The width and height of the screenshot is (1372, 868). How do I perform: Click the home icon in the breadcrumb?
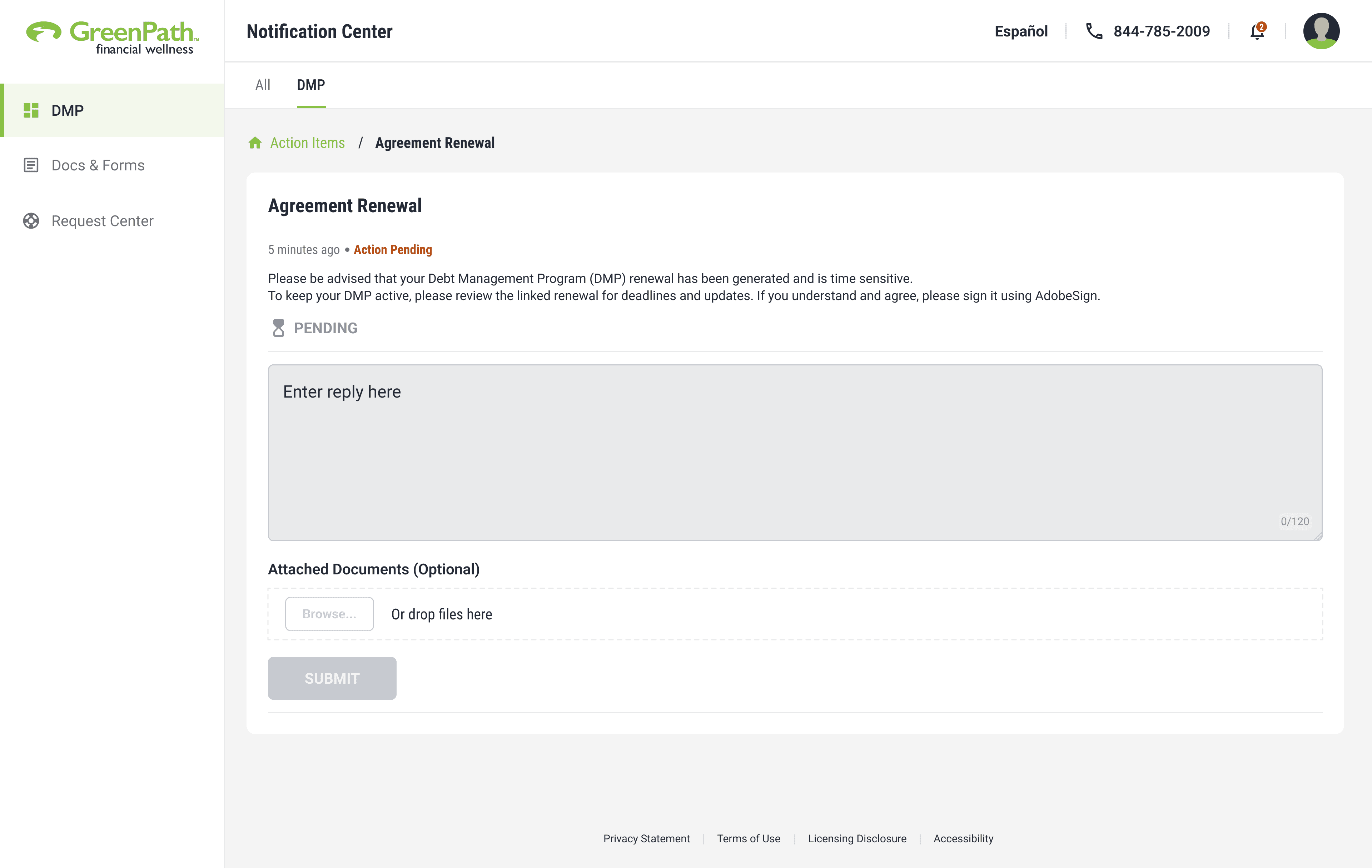255,143
